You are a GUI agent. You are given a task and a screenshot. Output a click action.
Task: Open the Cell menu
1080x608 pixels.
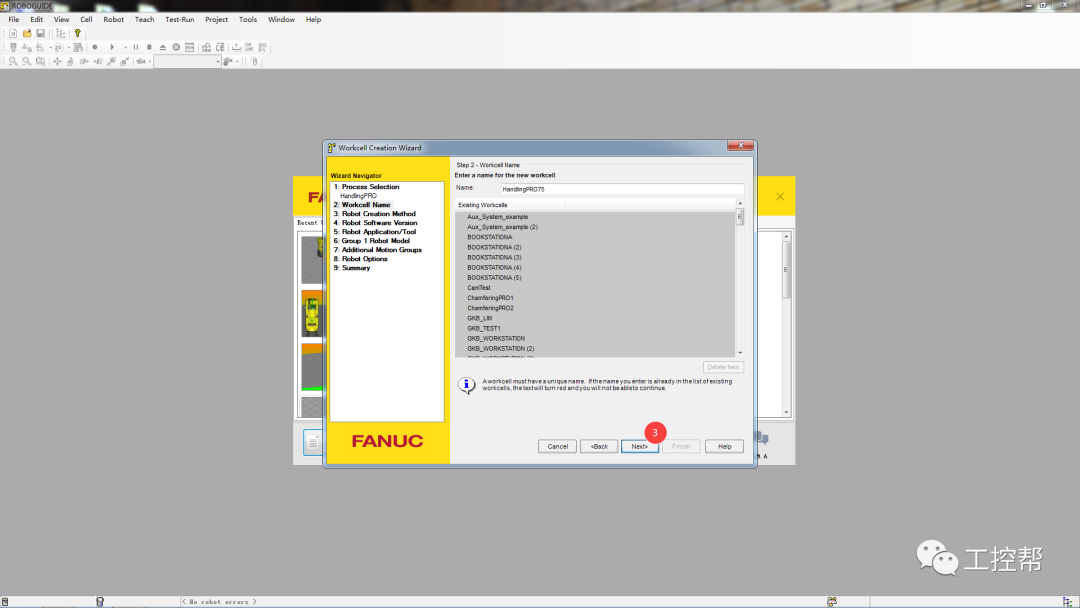pyautogui.click(x=86, y=19)
